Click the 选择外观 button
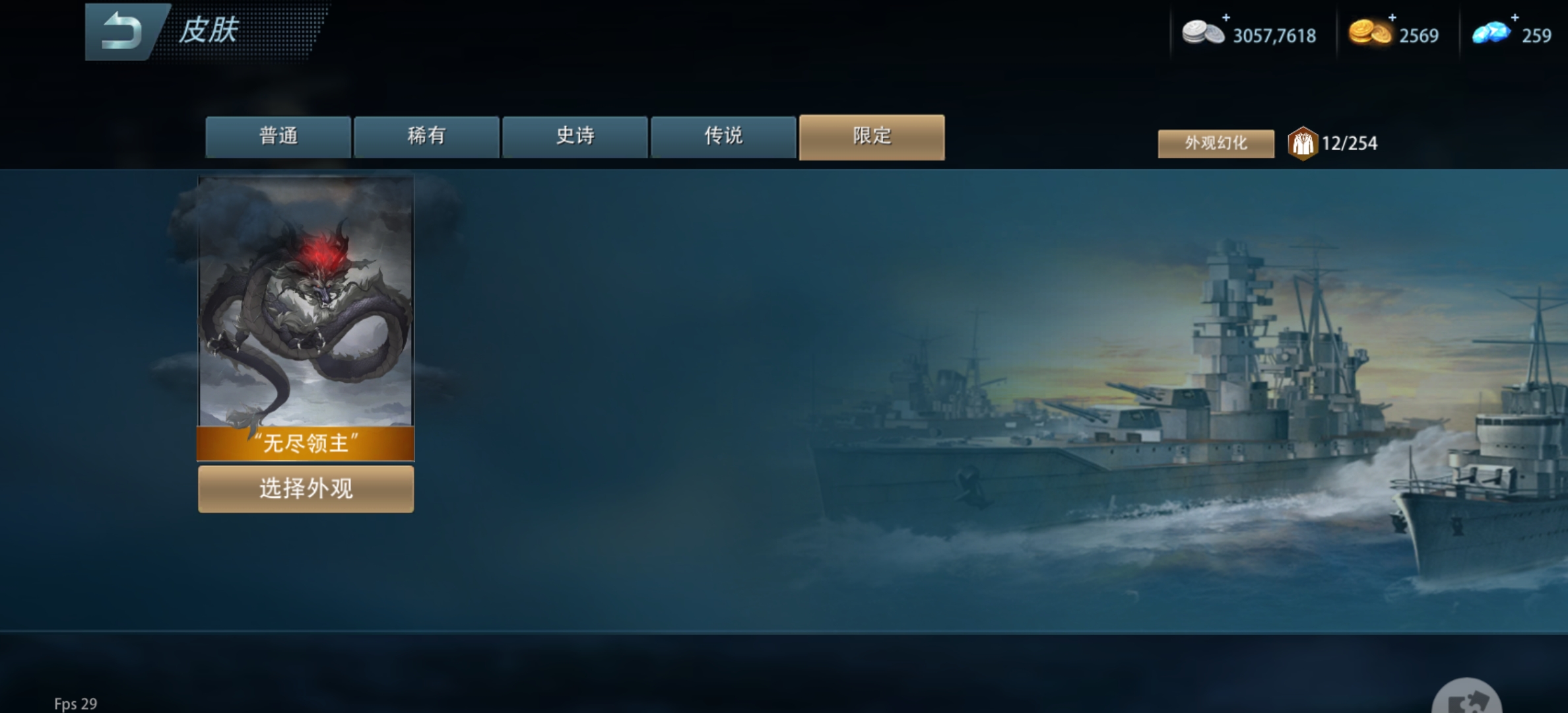The image size is (1568, 713). 306,489
